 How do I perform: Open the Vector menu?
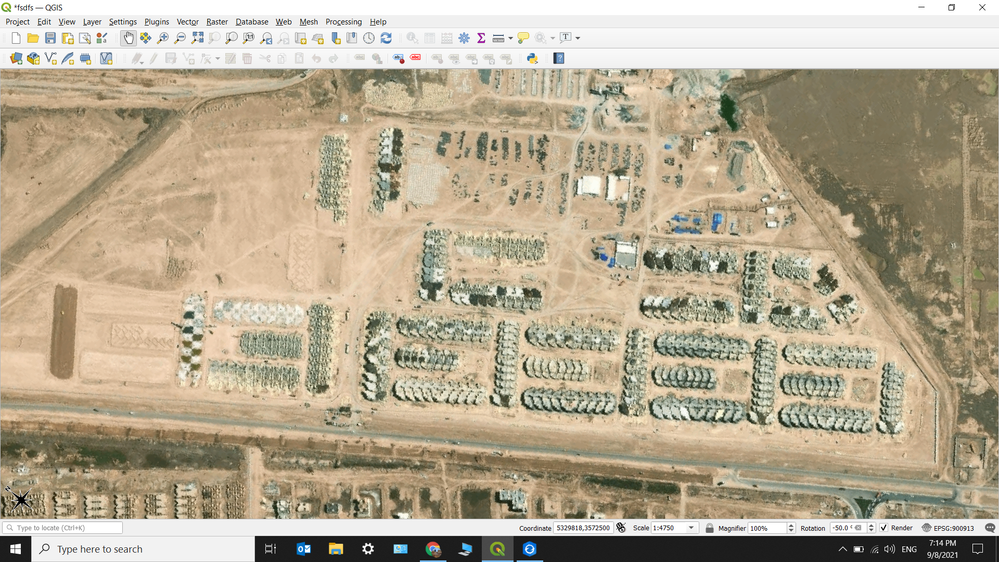point(187,22)
